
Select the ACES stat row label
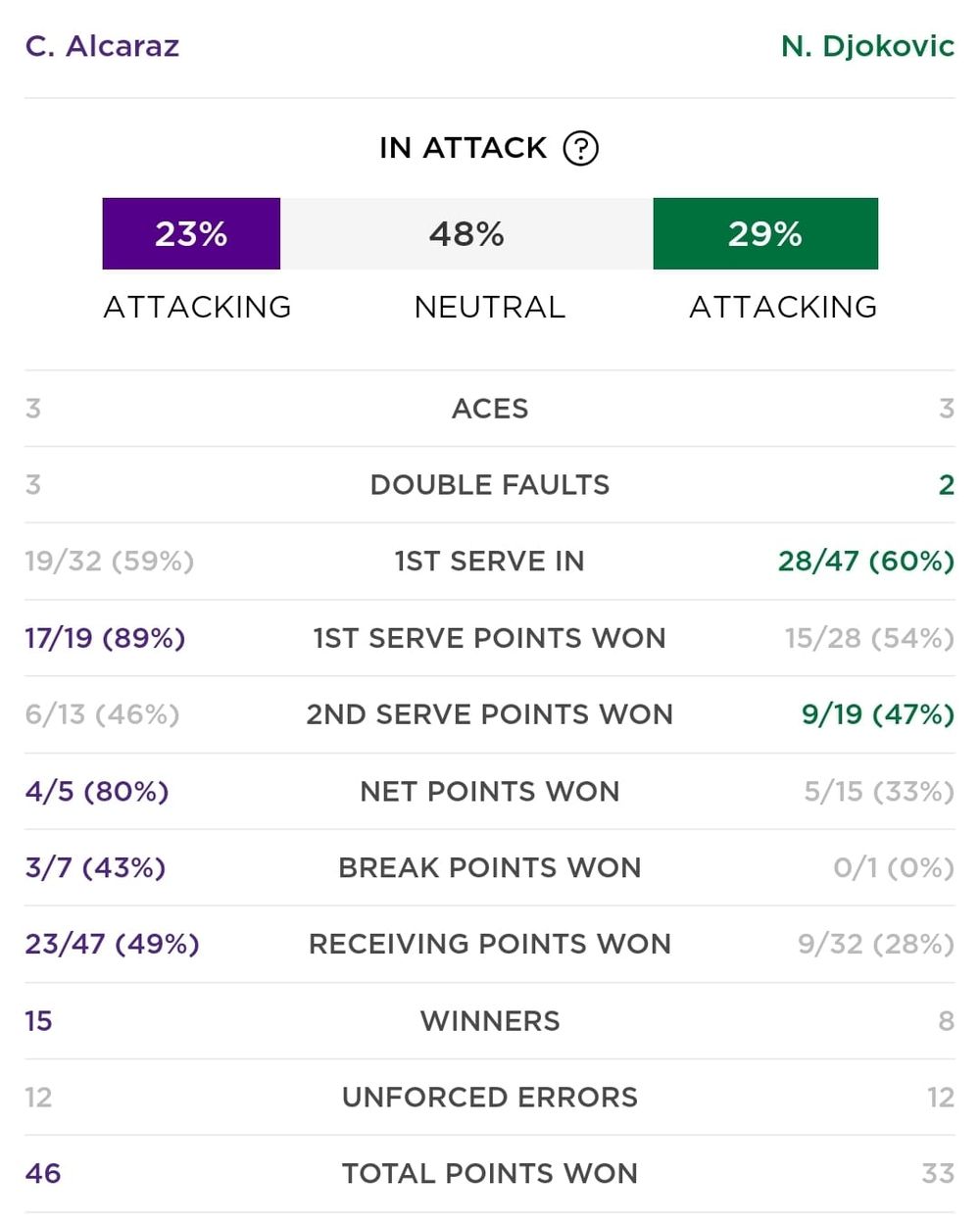[x=490, y=409]
